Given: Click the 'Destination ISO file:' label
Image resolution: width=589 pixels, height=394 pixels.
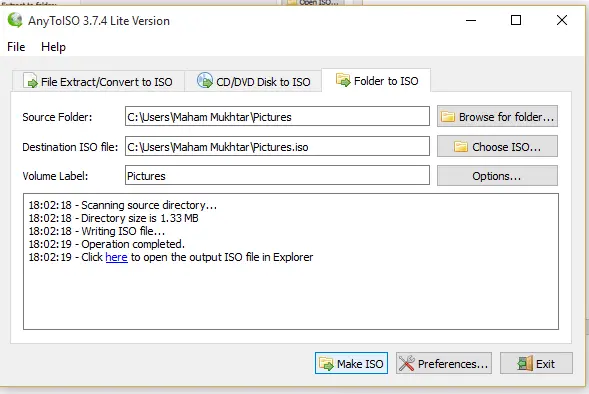Looking at the screenshot, I should click(70, 147).
